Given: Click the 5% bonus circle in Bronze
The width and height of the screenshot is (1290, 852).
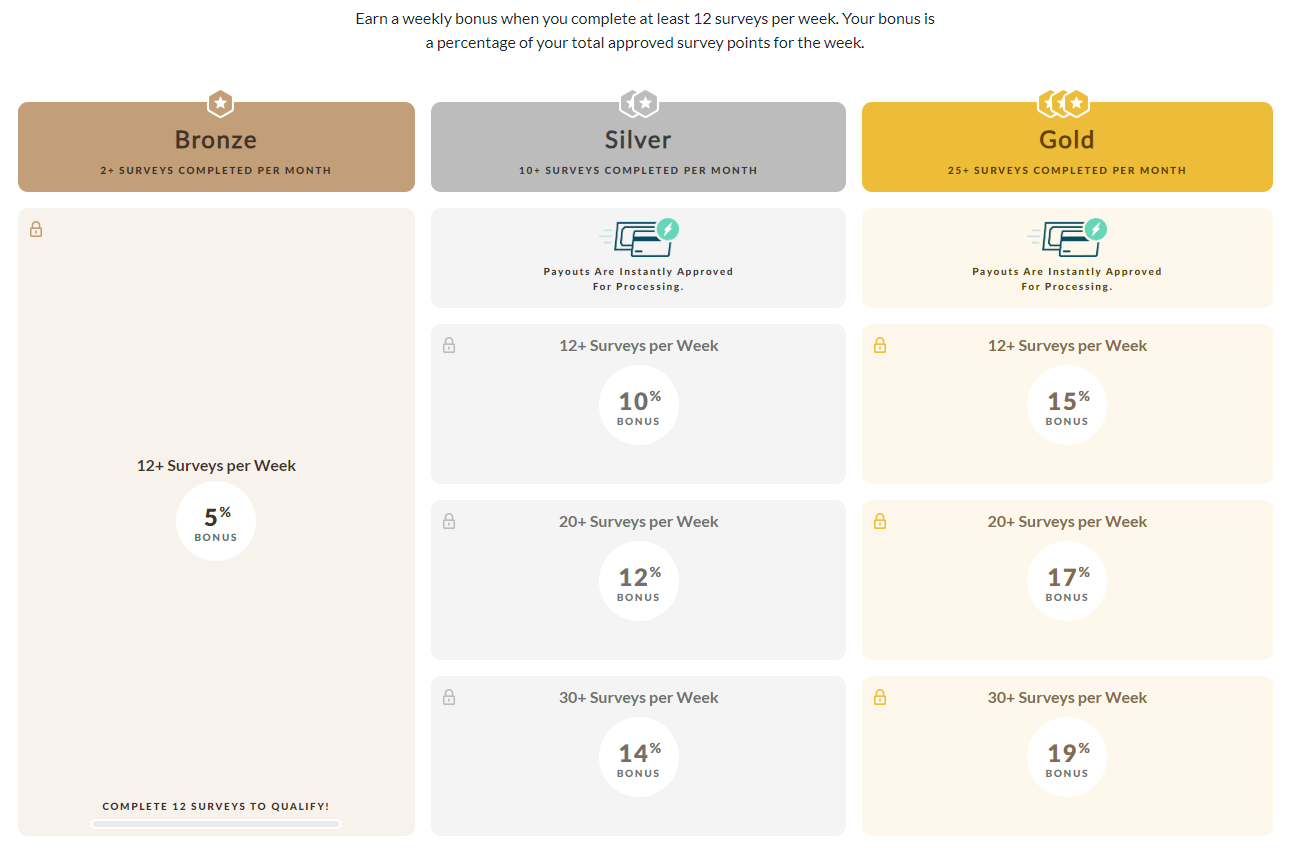Looking at the screenshot, I should (x=216, y=520).
